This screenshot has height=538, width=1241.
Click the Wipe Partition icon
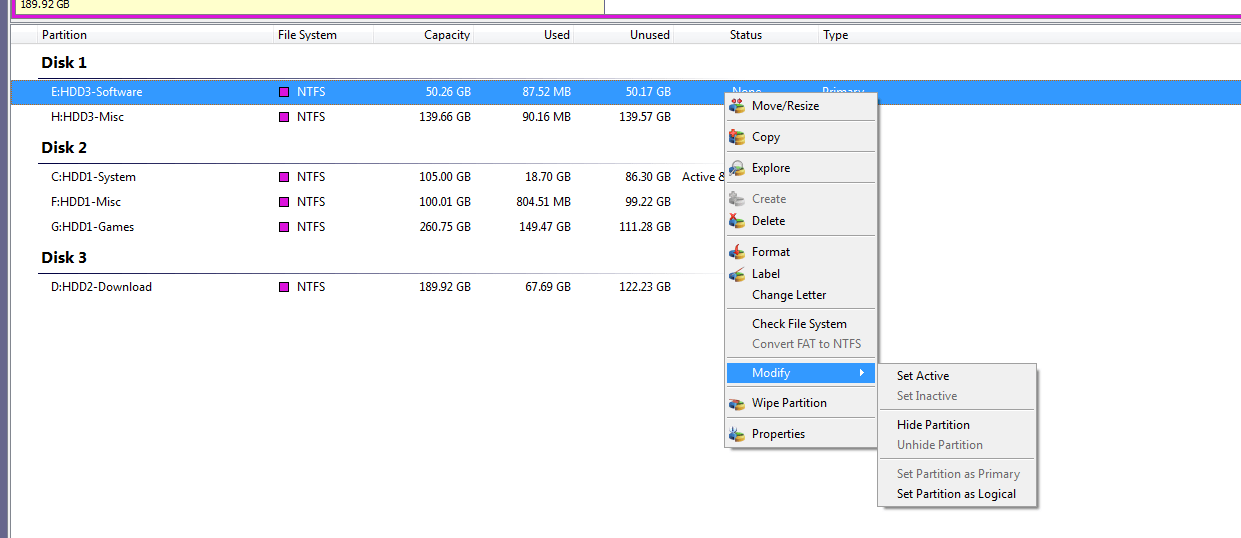click(x=737, y=403)
